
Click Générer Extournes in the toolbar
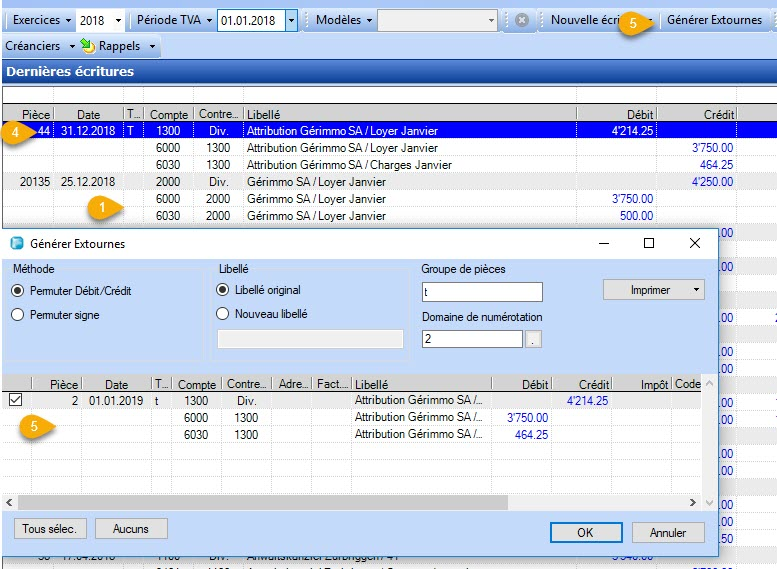click(x=714, y=20)
